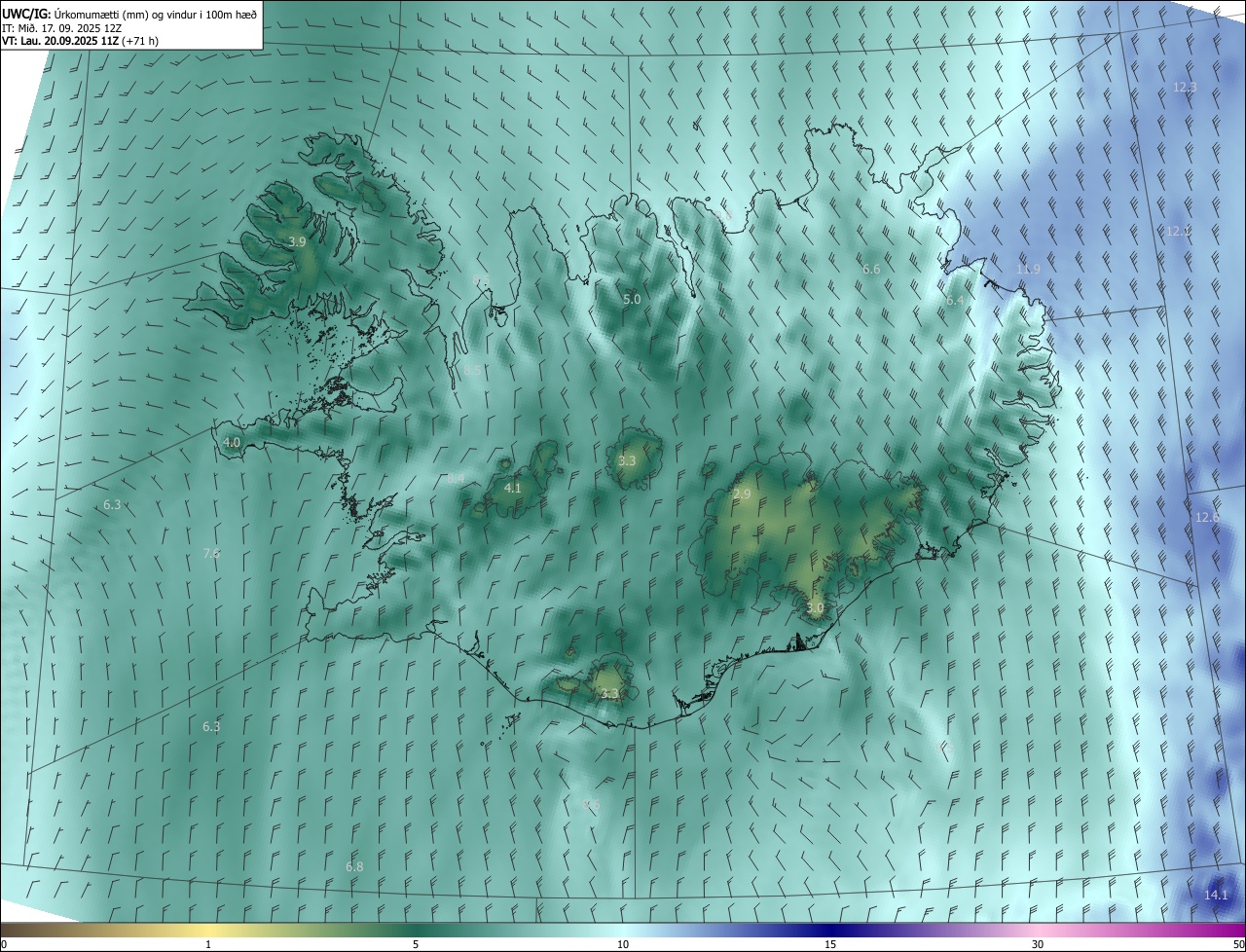The width and height of the screenshot is (1246, 952).
Task: Click the title line starting with UWC/IG: Úrkomumætti
Action: 129,13
